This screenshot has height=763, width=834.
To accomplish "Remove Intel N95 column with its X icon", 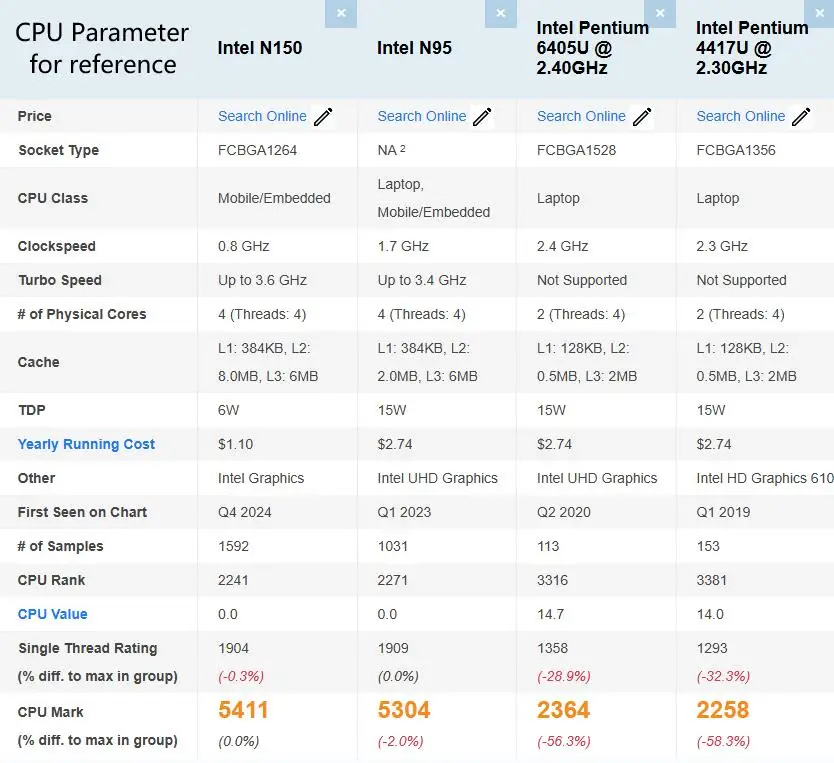I will coord(501,13).
